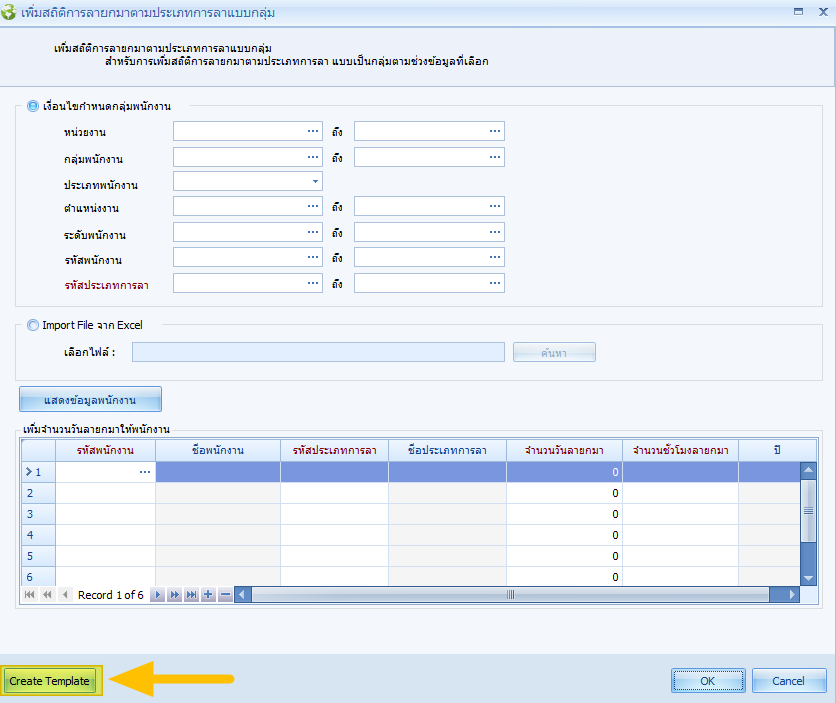Image resolution: width=836 pixels, height=703 pixels.
Task: Click the next record navigator arrow
Action: 157,594
